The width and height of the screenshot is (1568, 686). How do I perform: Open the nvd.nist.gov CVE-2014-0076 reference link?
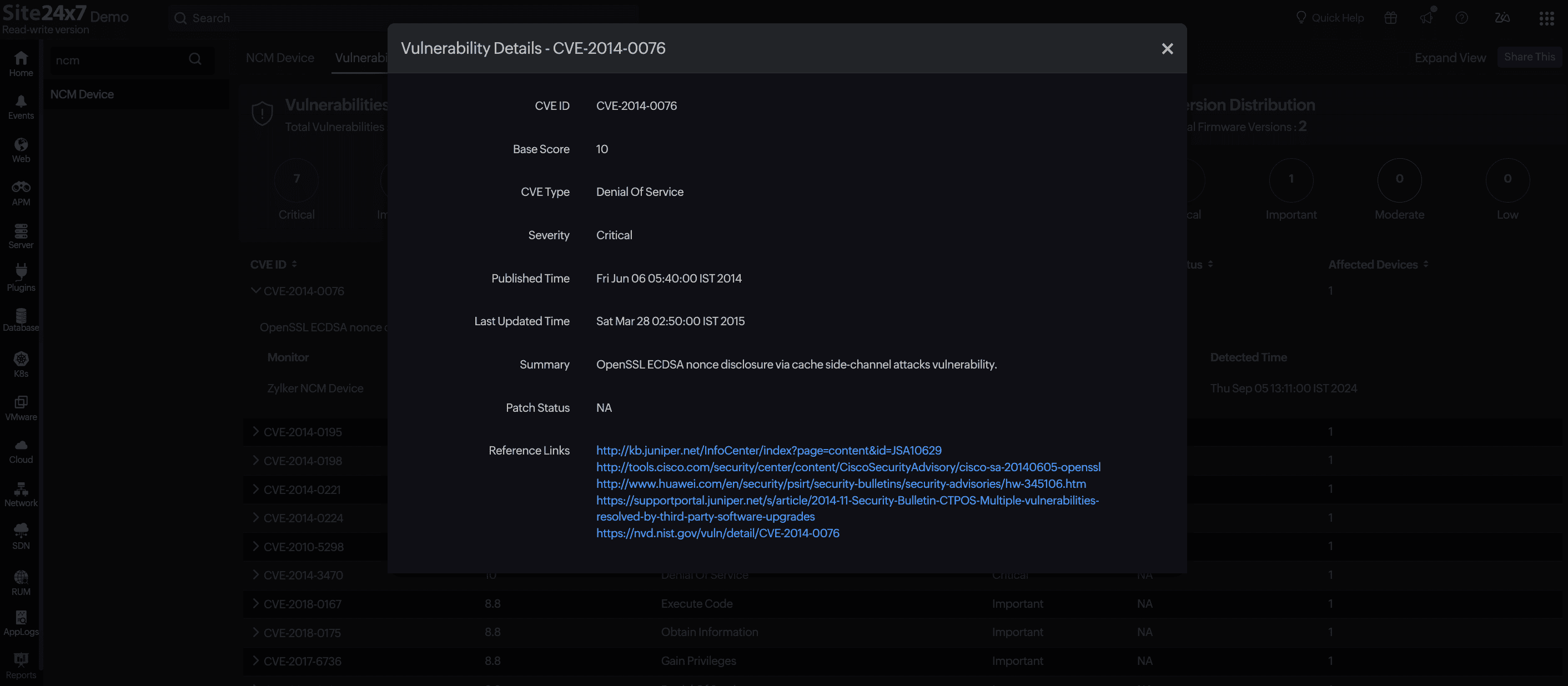717,533
